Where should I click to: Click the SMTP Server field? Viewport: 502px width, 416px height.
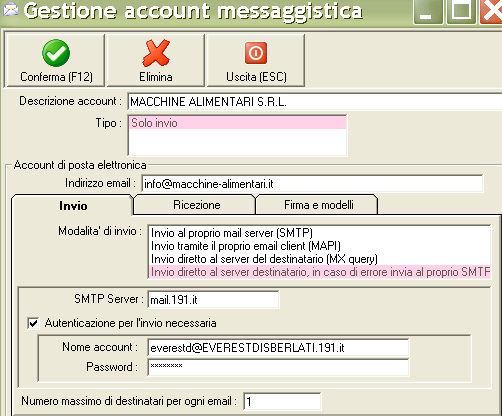[213, 300]
